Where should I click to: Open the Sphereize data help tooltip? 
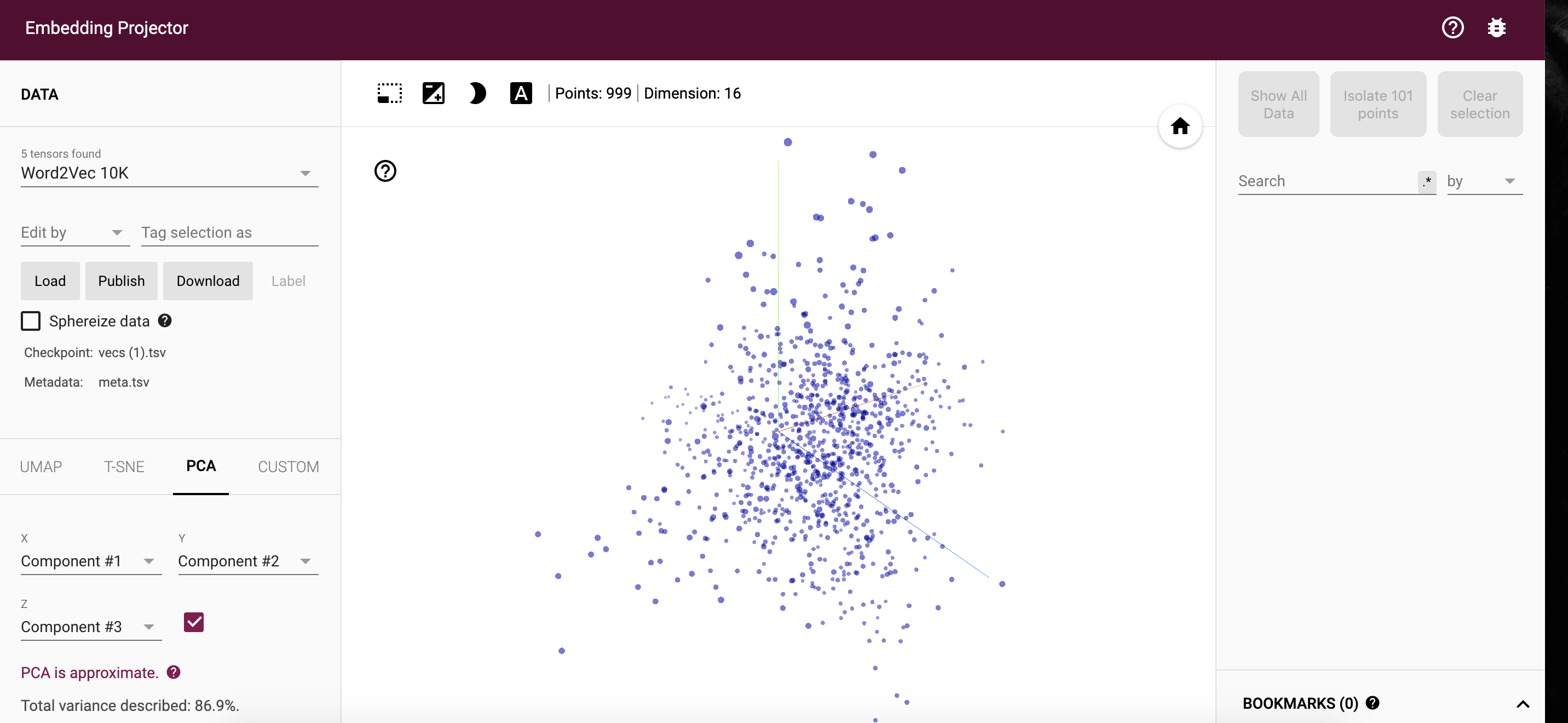click(x=165, y=320)
